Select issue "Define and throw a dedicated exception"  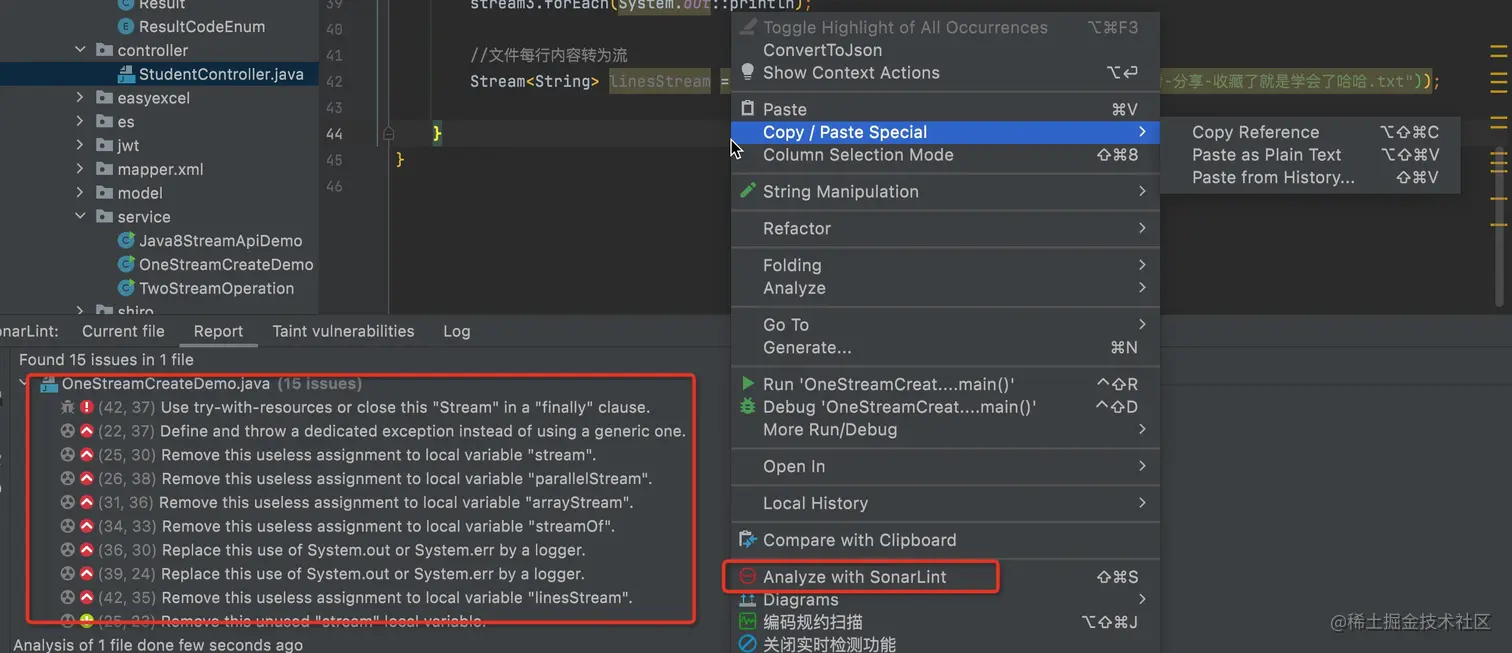(x=373, y=431)
